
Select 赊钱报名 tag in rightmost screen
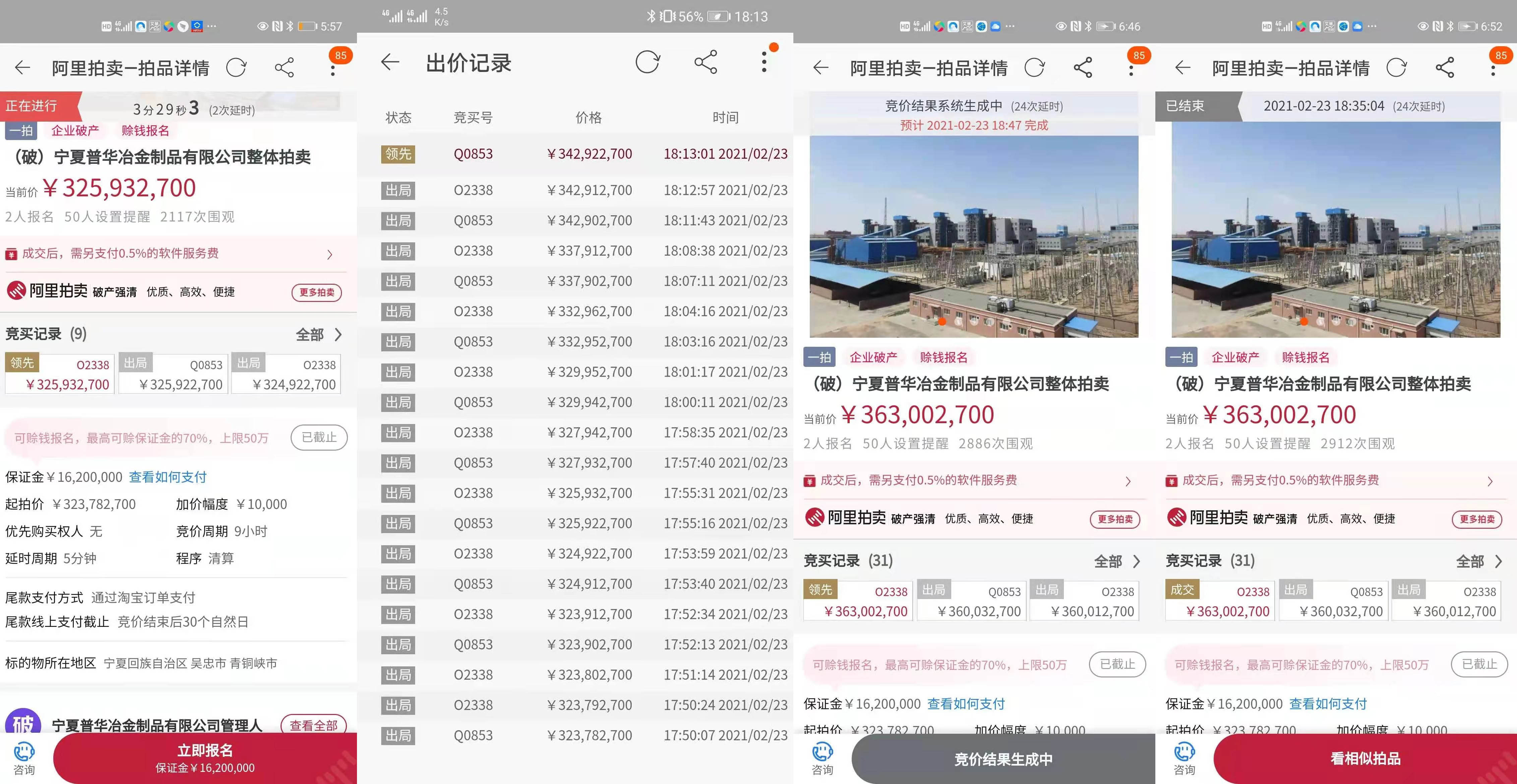pos(1305,357)
